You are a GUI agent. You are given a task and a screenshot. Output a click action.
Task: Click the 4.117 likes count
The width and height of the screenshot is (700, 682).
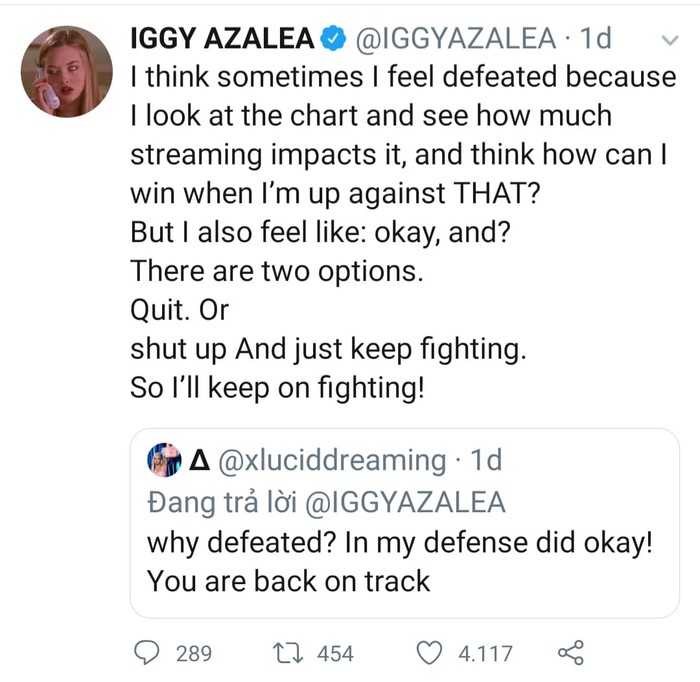tap(485, 653)
